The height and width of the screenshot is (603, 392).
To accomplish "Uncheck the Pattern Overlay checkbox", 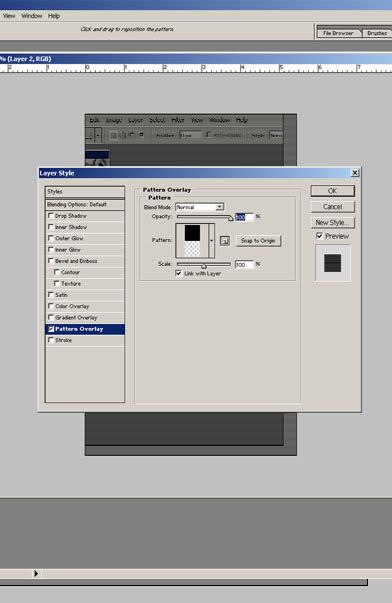I will (x=51, y=329).
